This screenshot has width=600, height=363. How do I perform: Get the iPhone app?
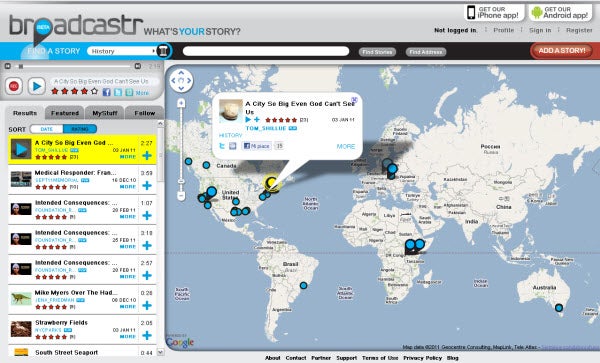493,13
